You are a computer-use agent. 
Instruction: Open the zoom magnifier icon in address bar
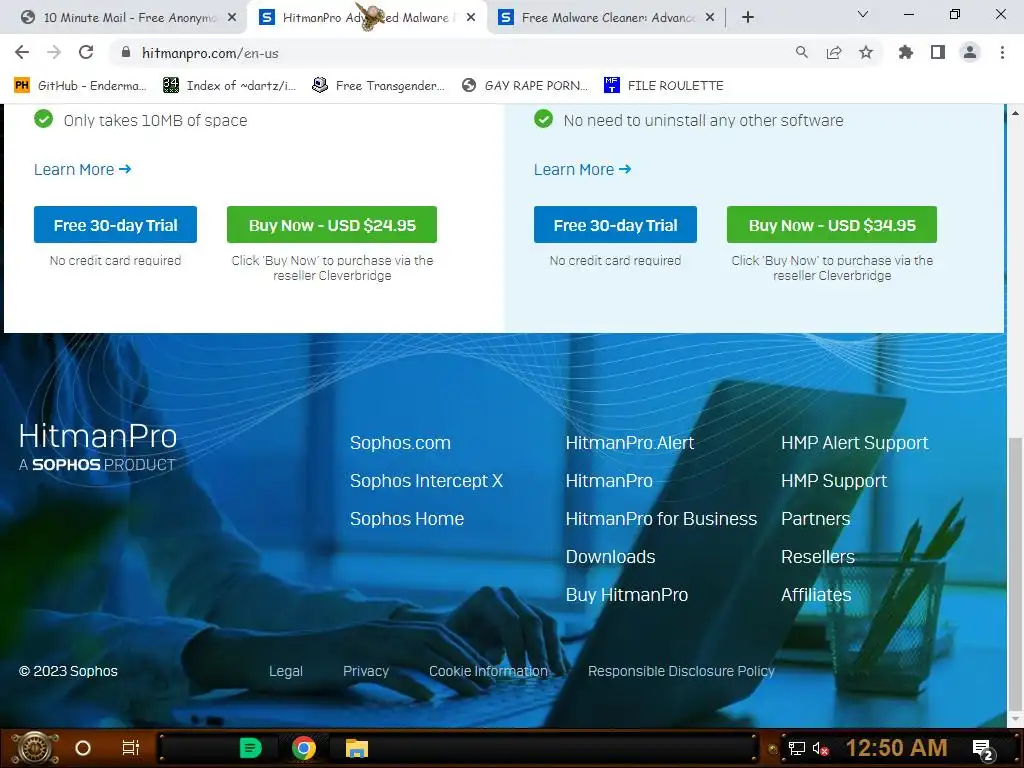click(801, 52)
